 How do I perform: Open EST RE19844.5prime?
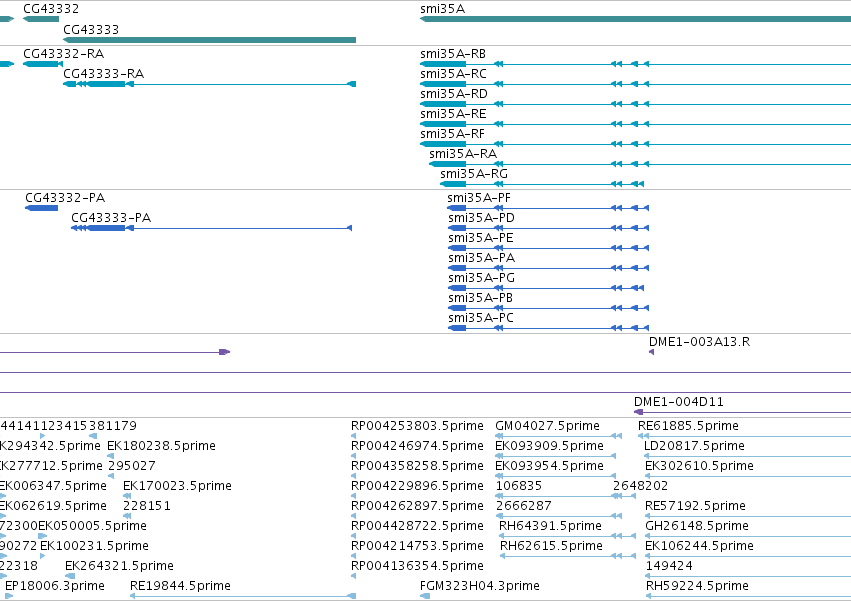(x=180, y=587)
